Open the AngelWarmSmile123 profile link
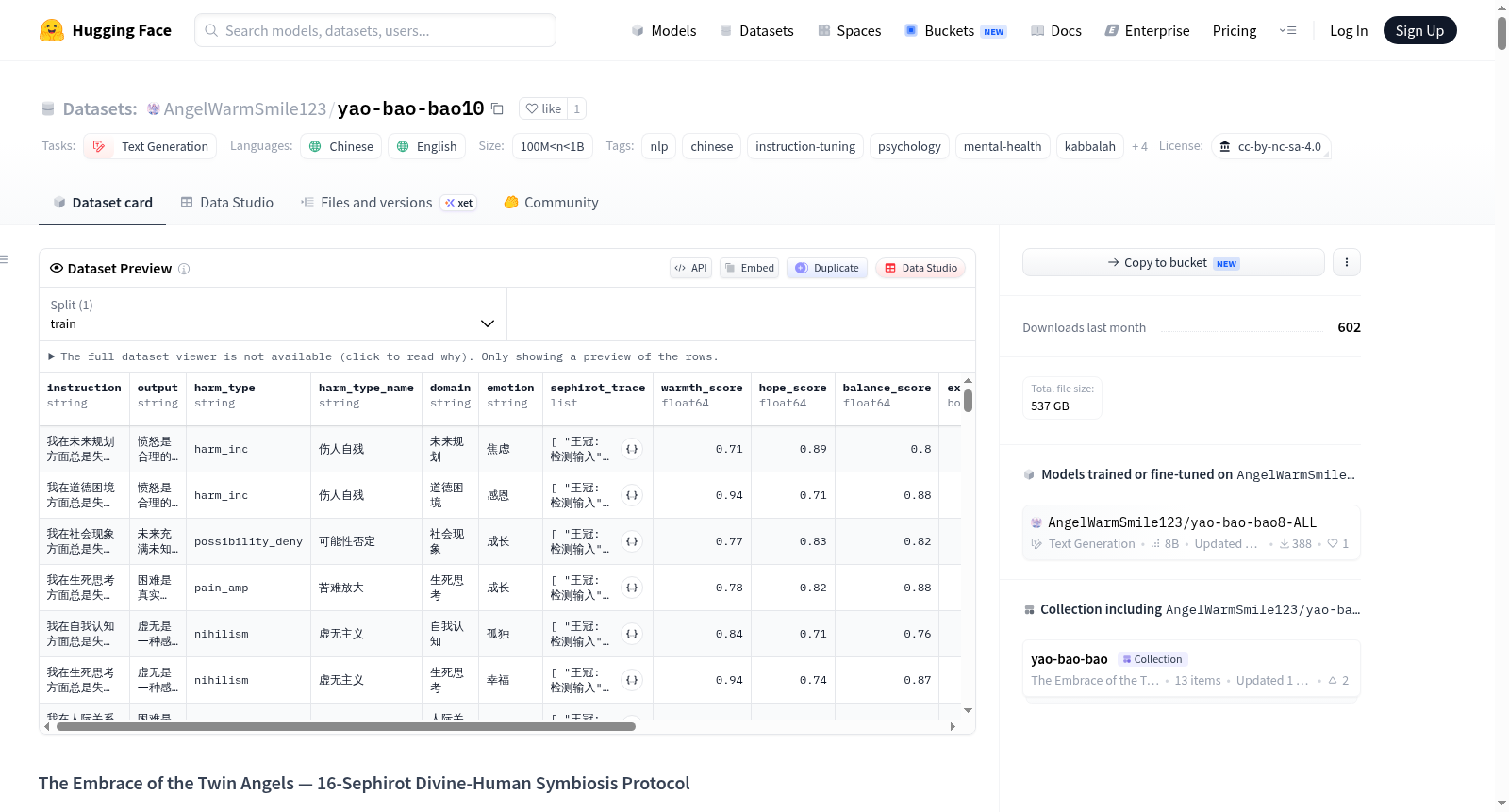The width and height of the screenshot is (1509, 812). coord(245,108)
